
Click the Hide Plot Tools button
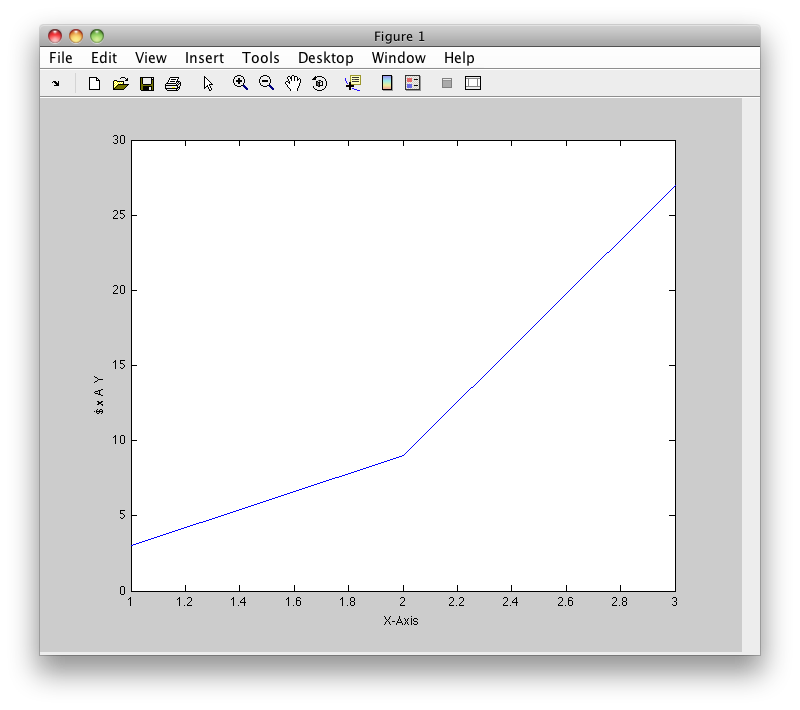click(447, 84)
